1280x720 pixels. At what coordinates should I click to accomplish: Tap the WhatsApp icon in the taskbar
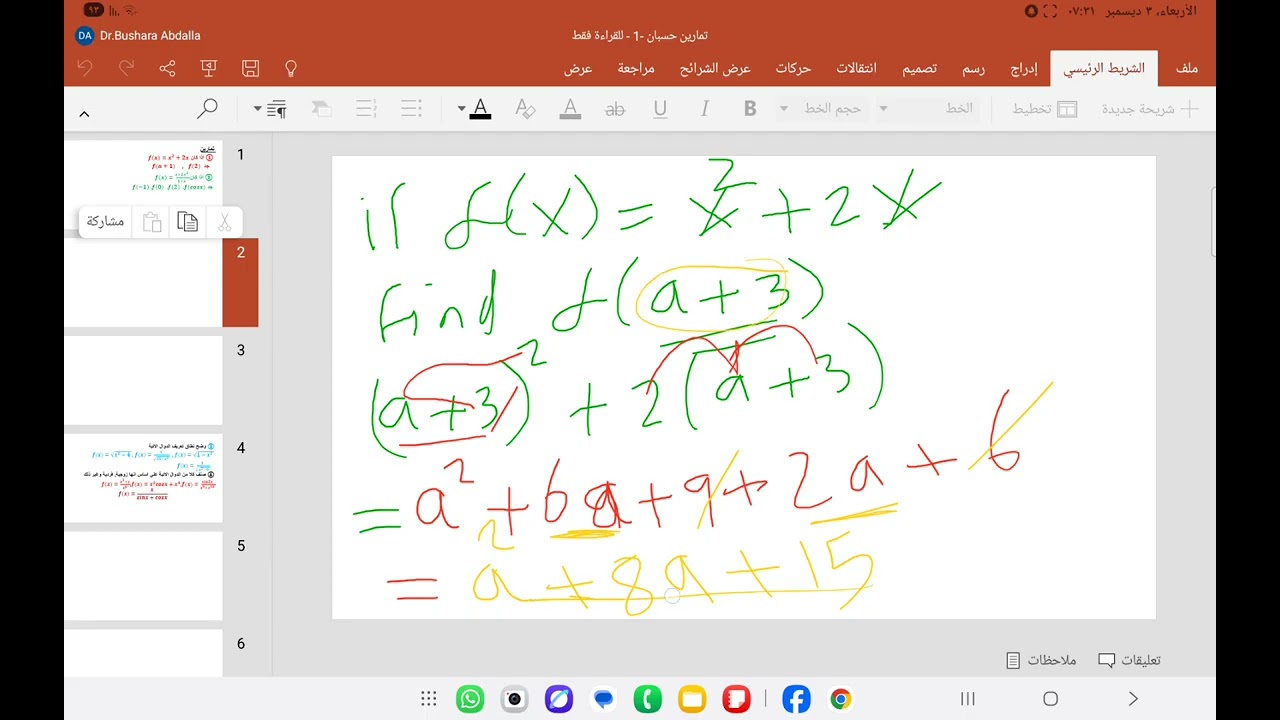(470, 699)
